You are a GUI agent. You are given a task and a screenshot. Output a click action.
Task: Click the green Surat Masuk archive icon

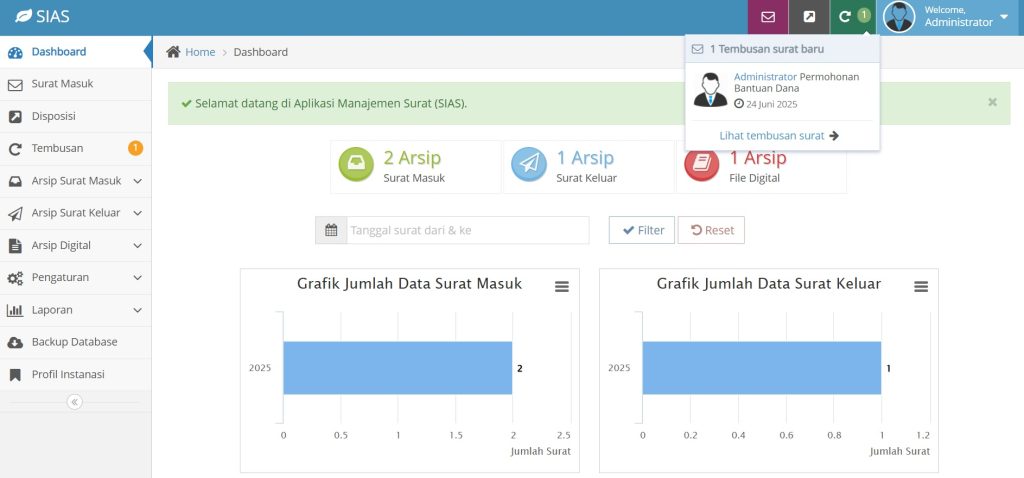pos(356,164)
